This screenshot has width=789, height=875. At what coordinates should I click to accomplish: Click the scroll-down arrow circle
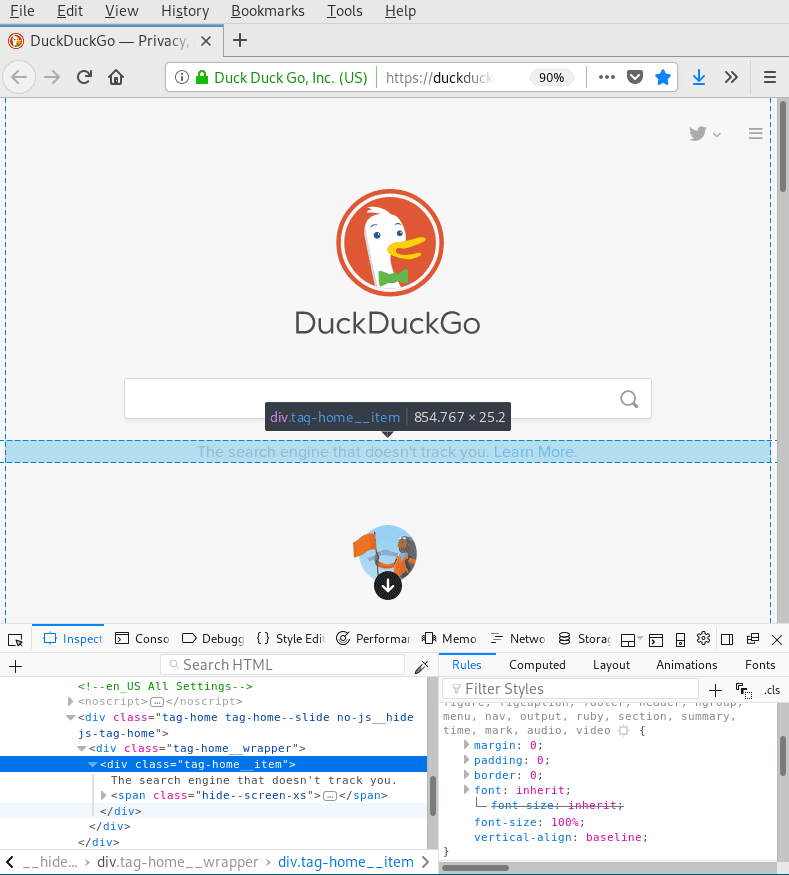[388, 586]
